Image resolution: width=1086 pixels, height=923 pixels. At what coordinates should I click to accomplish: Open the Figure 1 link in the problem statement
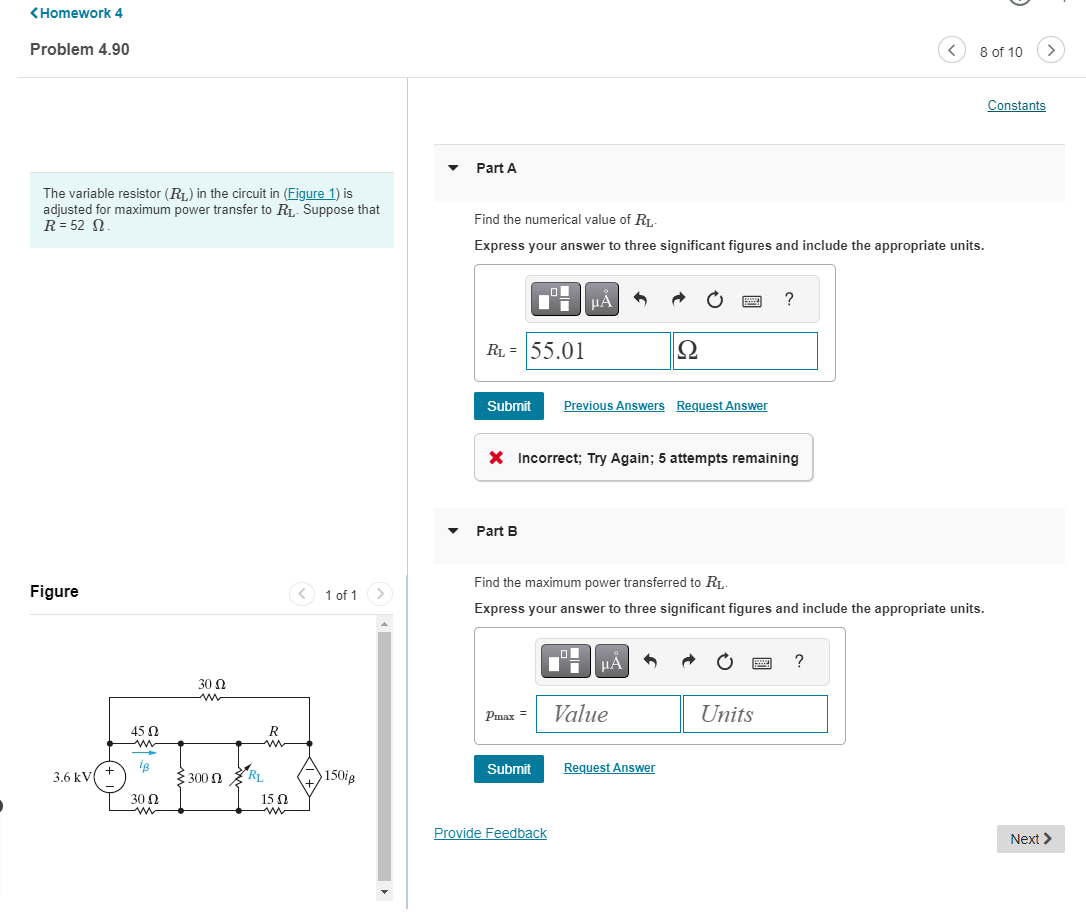tap(309, 193)
